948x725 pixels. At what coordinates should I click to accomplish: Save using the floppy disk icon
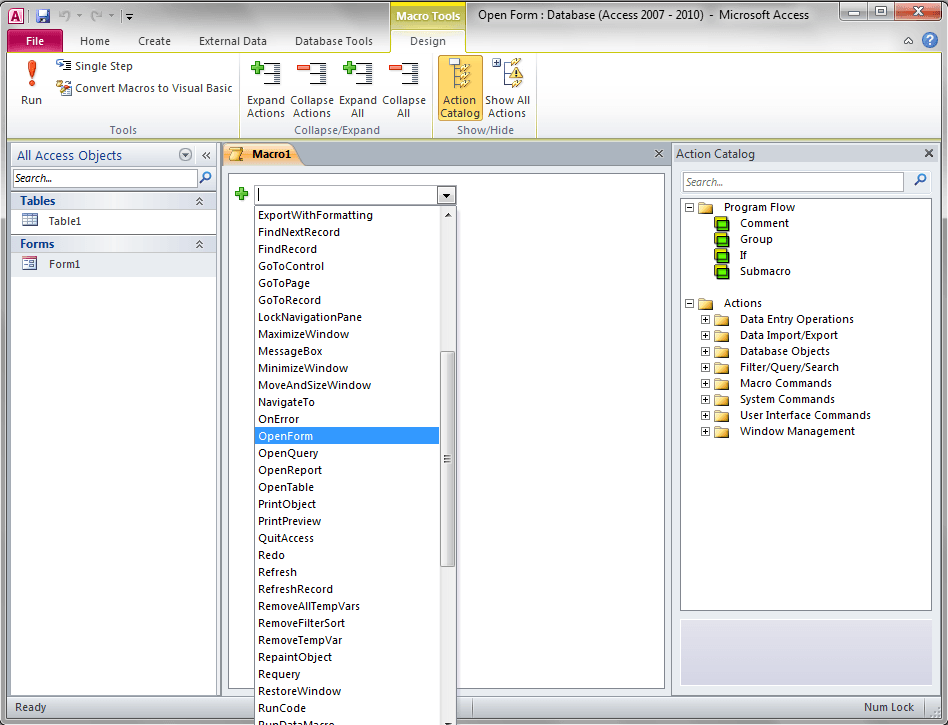click(x=42, y=16)
